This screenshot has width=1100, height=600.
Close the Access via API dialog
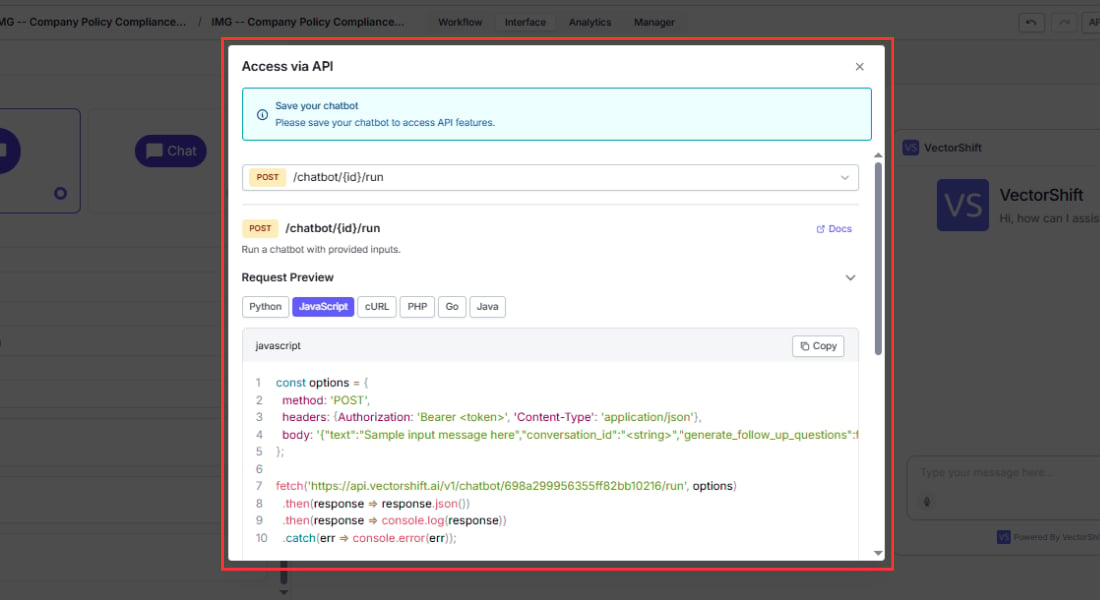click(859, 67)
